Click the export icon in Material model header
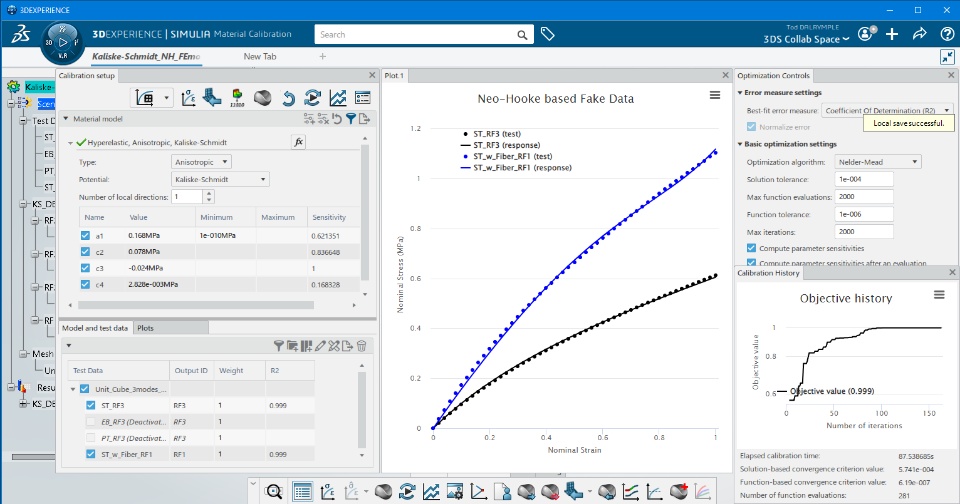The width and height of the screenshot is (960, 504). pyautogui.click(x=365, y=119)
